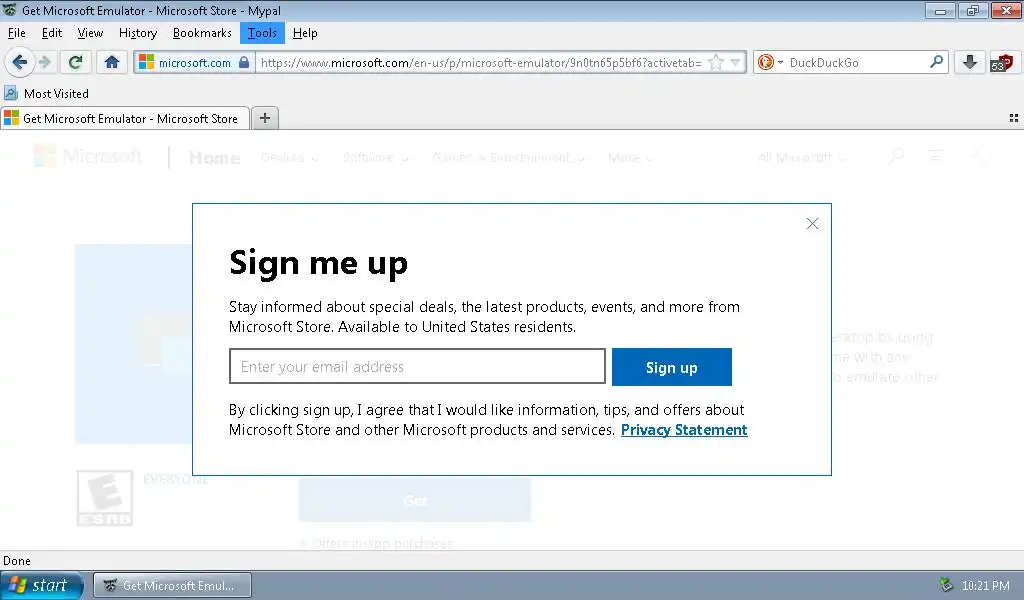Click the red extension badge icon showing 53
Screen dimensions: 1024x600
click(x=1002, y=63)
